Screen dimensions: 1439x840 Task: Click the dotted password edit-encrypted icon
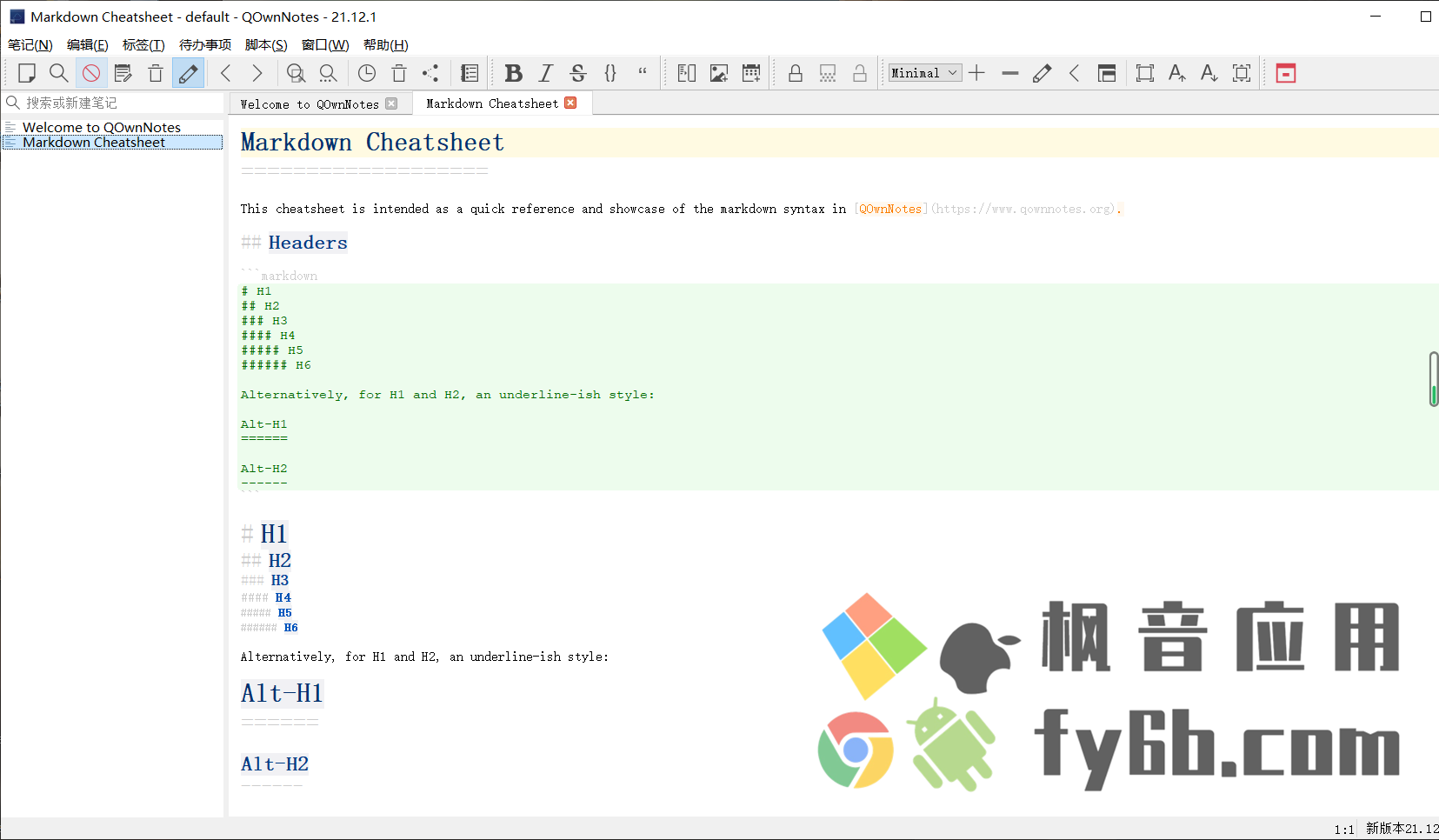pyautogui.click(x=828, y=73)
